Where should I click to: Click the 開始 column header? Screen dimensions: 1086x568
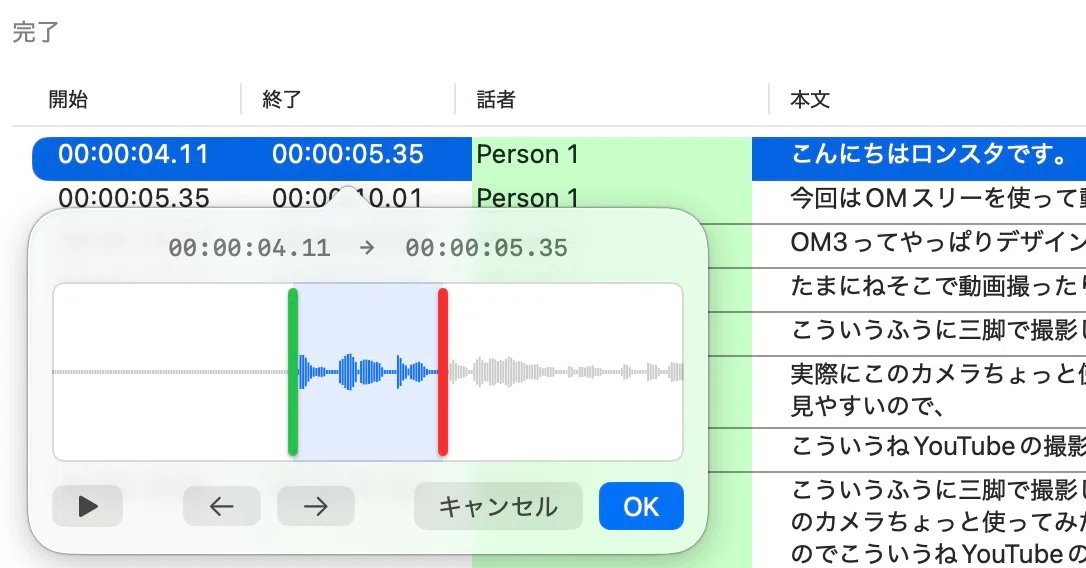pyautogui.click(x=68, y=99)
